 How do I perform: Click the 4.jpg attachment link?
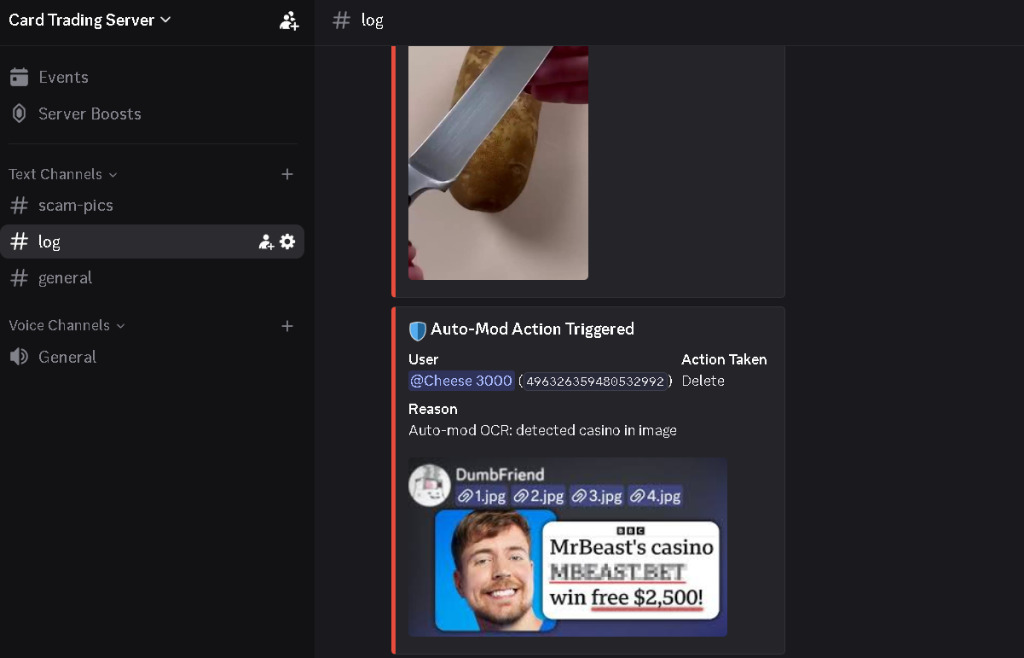coord(655,496)
